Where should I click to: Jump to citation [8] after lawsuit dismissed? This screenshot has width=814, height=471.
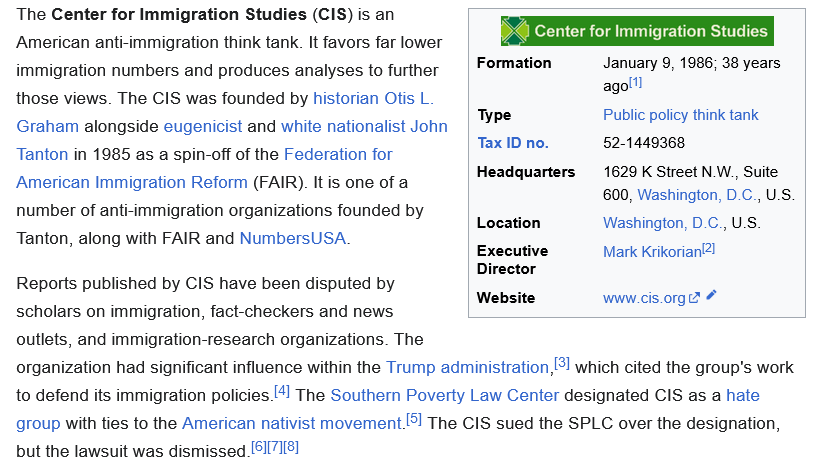click(291, 447)
